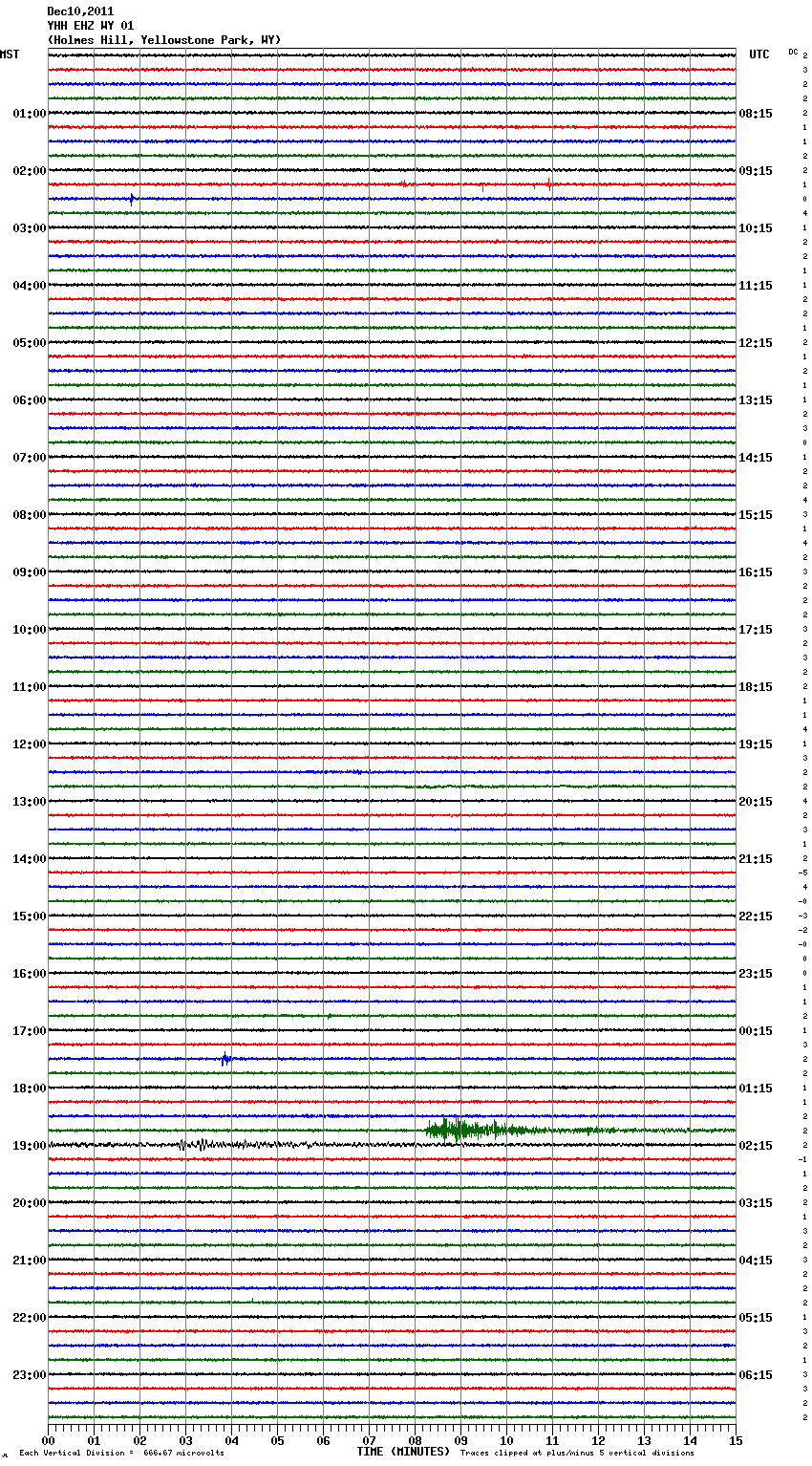Screen dimensions: 812x1466
Task: Click 'Traces clipped at plus/minus 5 vertical divisions' note
Action: pos(577,1453)
